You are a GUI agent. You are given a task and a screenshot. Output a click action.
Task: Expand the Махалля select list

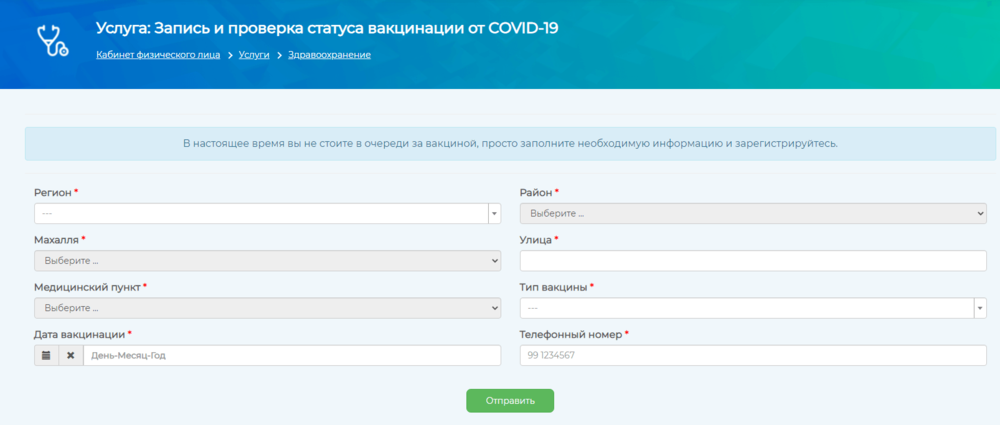267,261
